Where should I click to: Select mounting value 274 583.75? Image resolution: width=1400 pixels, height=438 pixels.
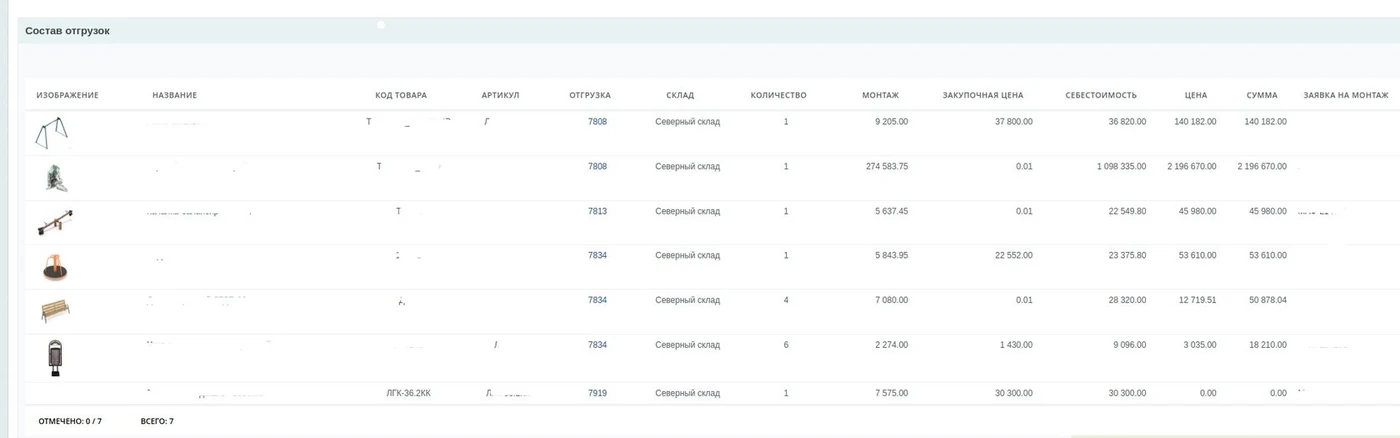pos(887,167)
